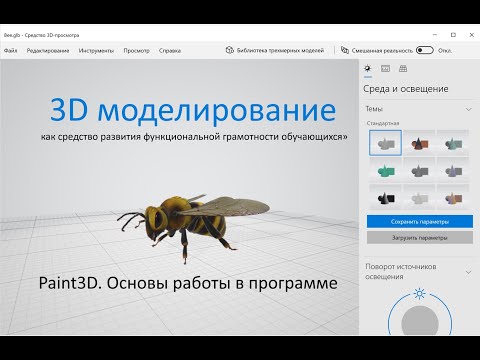Click the gray light rotation dial

[x=420, y=320]
